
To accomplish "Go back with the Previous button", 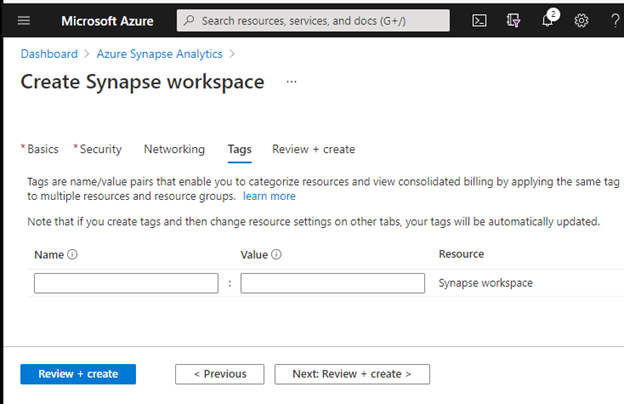I will pyautogui.click(x=220, y=374).
